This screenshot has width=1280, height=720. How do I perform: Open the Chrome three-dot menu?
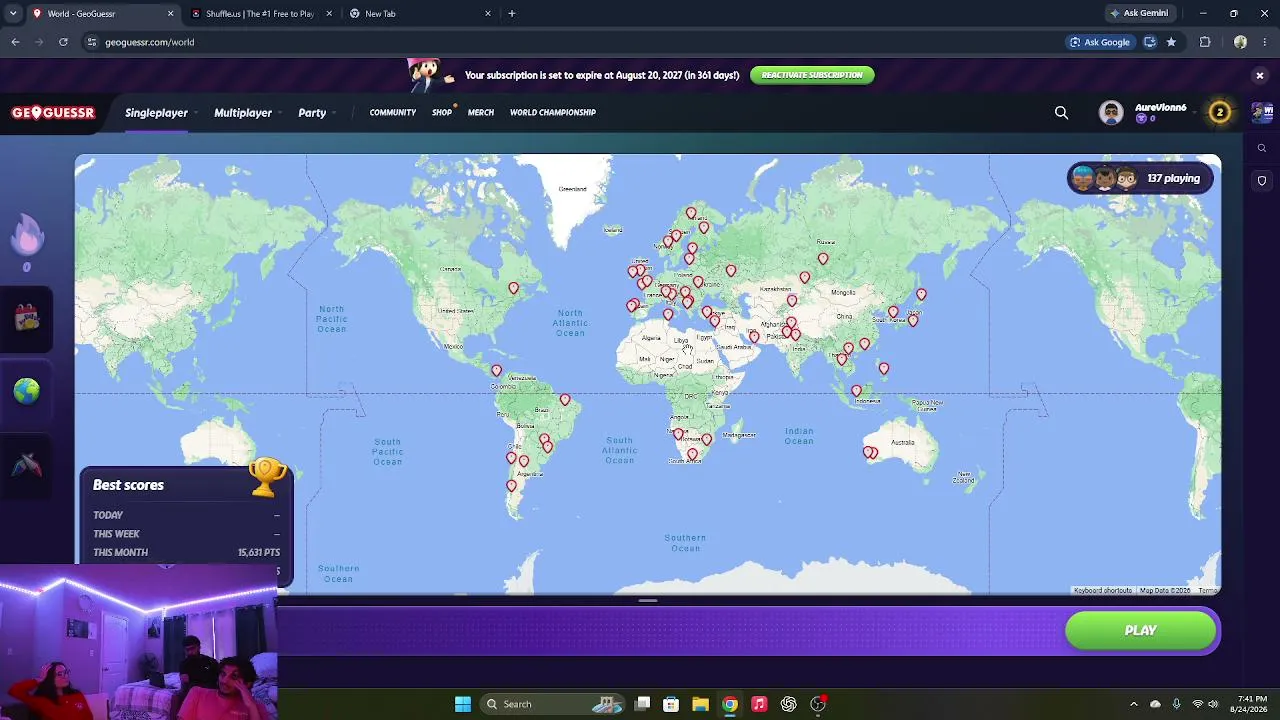(x=1265, y=42)
